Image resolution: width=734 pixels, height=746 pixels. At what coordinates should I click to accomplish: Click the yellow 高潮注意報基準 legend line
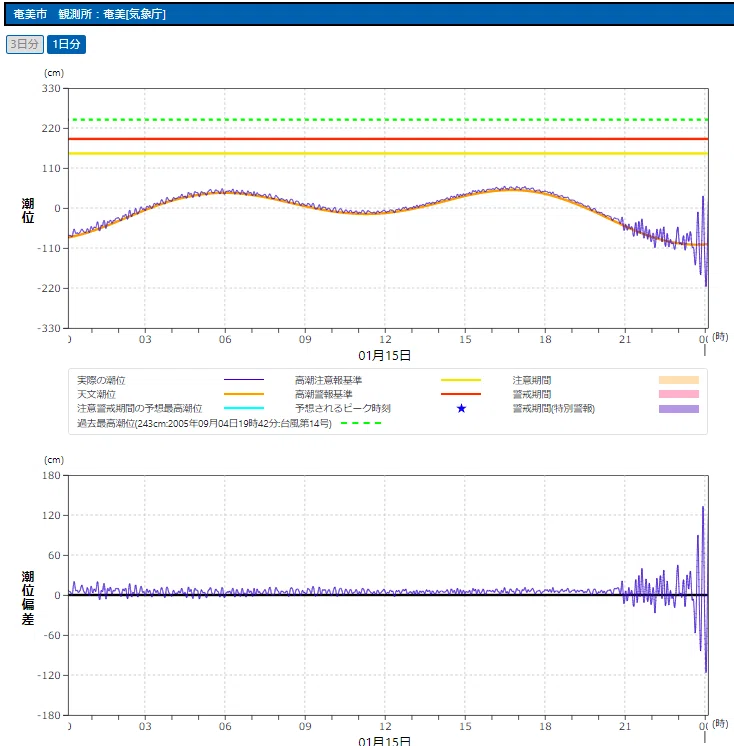[461, 380]
